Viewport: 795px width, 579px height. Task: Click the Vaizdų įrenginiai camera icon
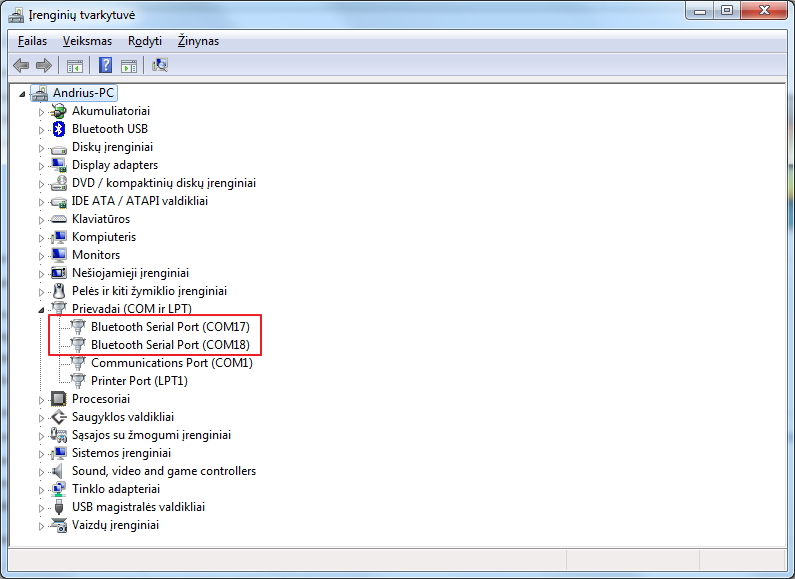coord(59,525)
